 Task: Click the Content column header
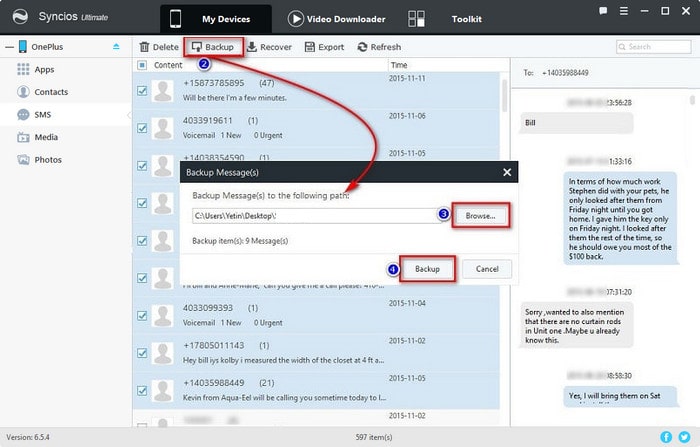pyautogui.click(x=168, y=65)
